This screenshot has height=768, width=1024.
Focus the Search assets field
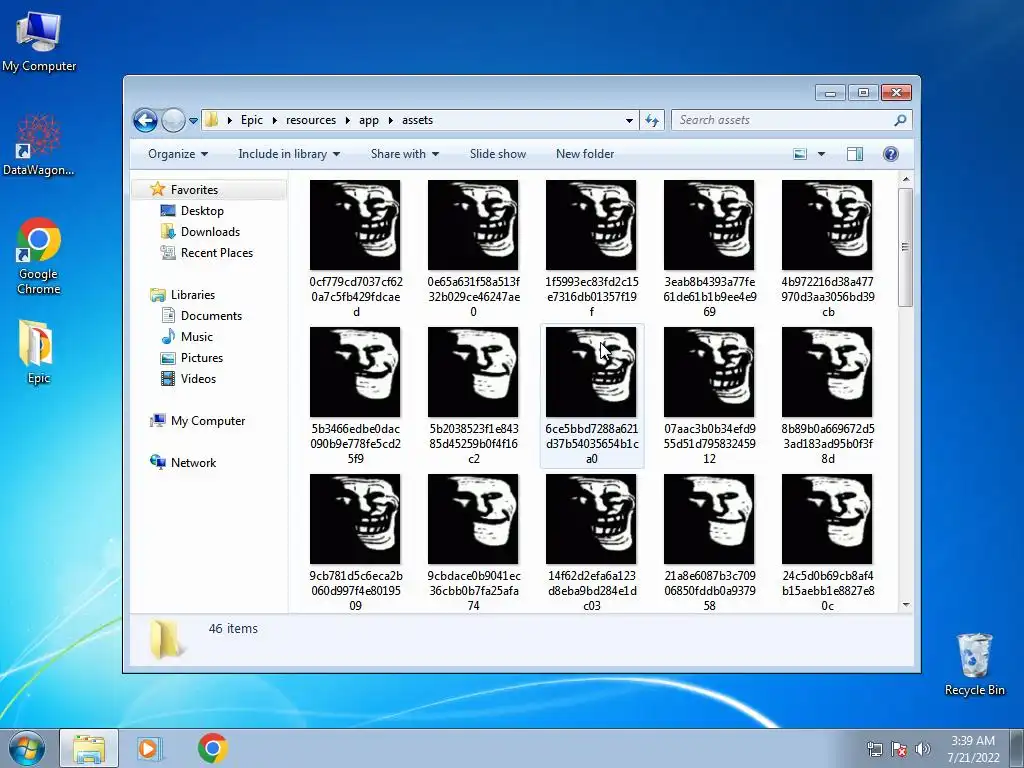(x=791, y=120)
